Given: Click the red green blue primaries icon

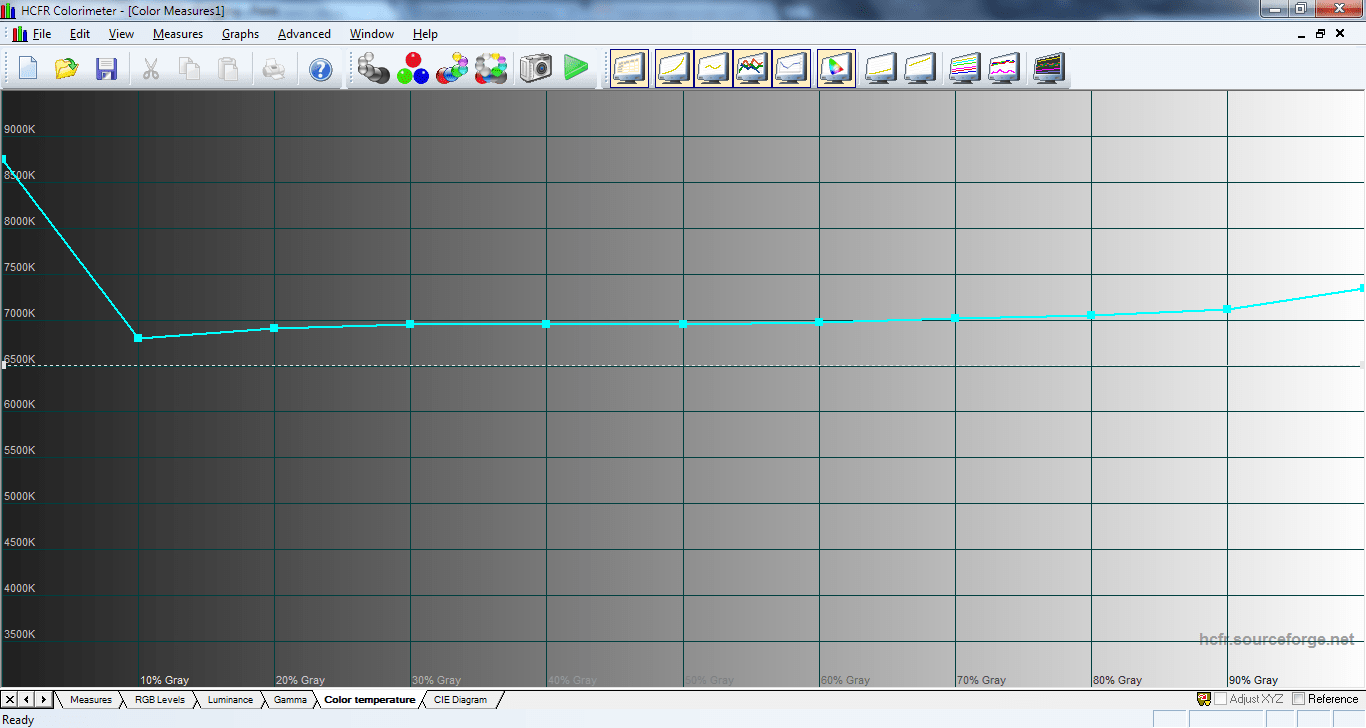Looking at the screenshot, I should click(x=412, y=69).
